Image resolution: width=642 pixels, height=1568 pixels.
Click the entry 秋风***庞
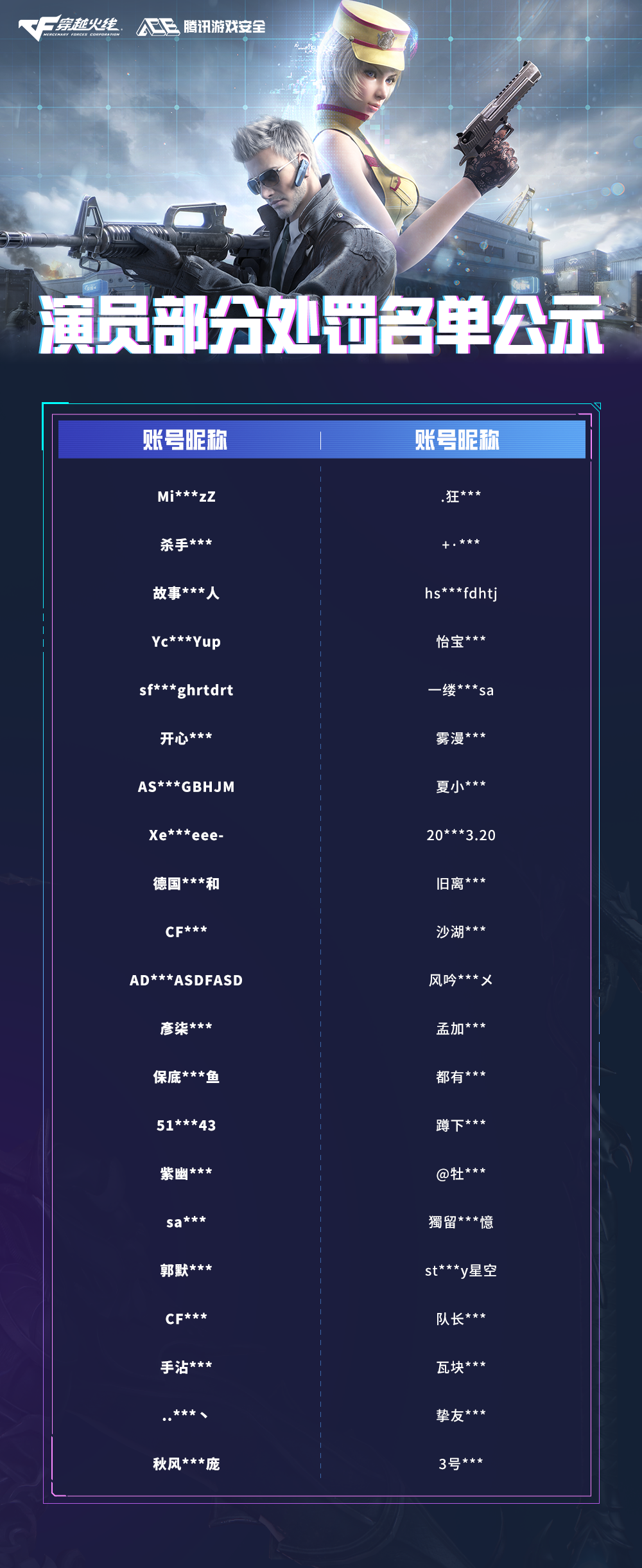click(x=186, y=1464)
